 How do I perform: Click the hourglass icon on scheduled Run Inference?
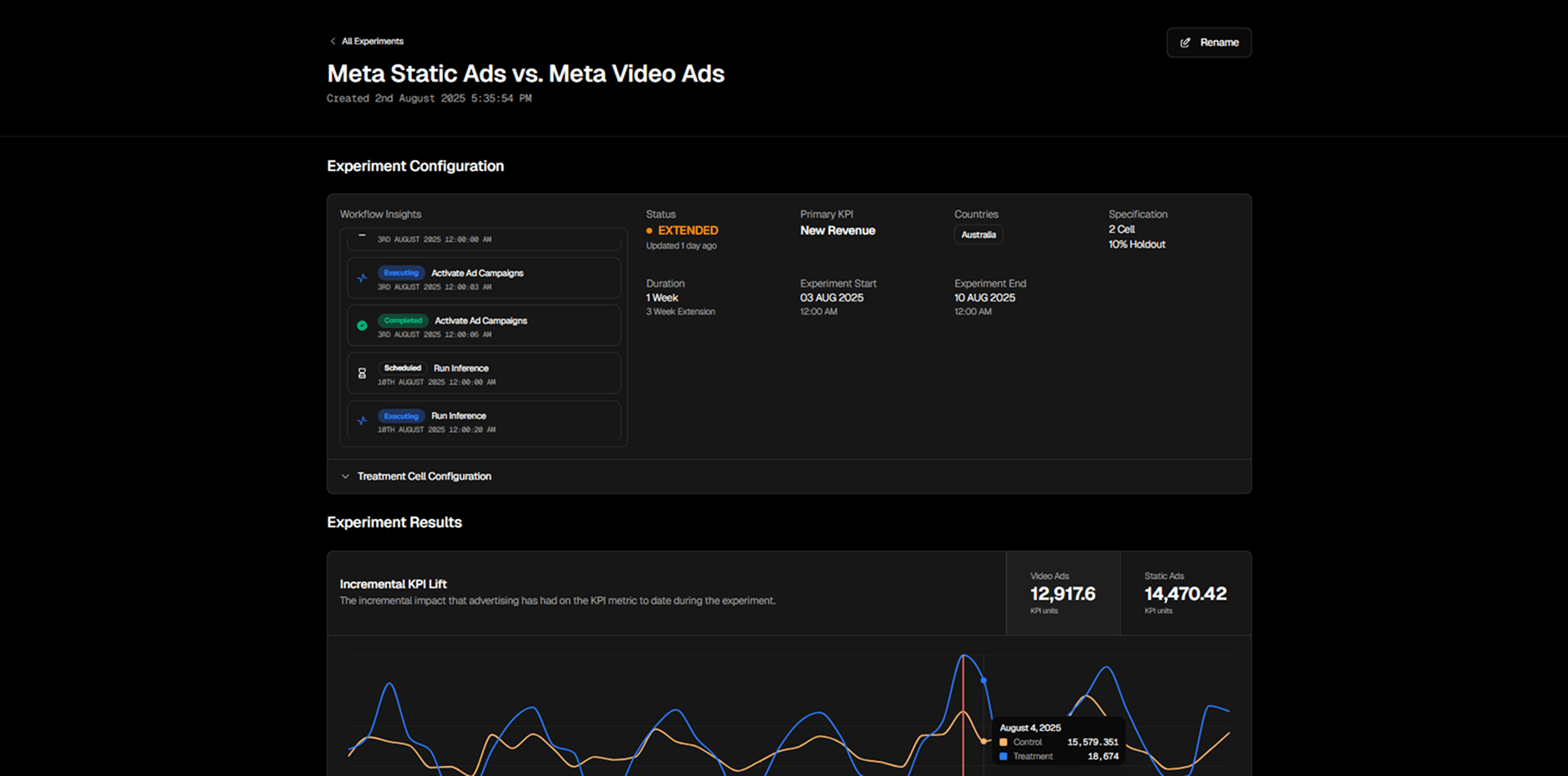(x=362, y=374)
